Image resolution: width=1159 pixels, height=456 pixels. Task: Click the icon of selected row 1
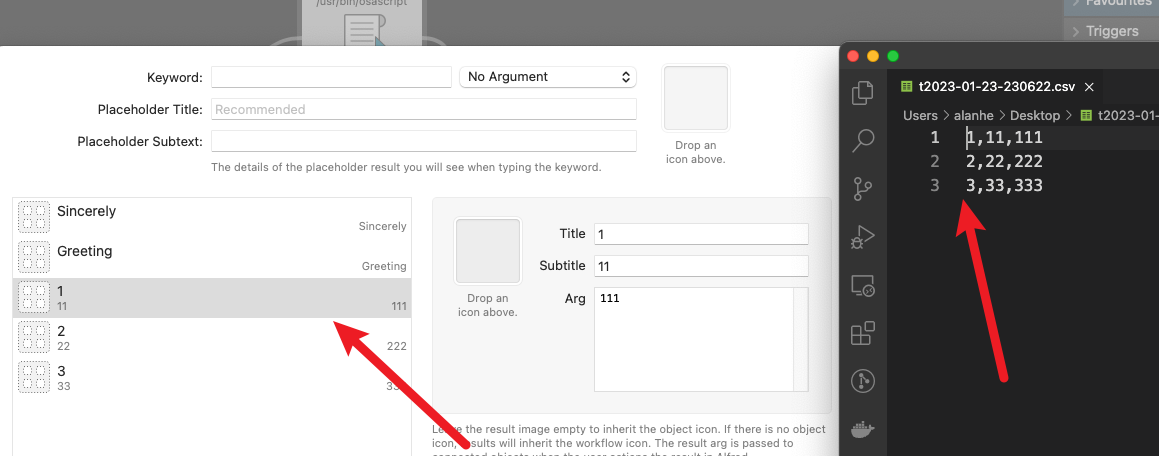(x=33, y=298)
